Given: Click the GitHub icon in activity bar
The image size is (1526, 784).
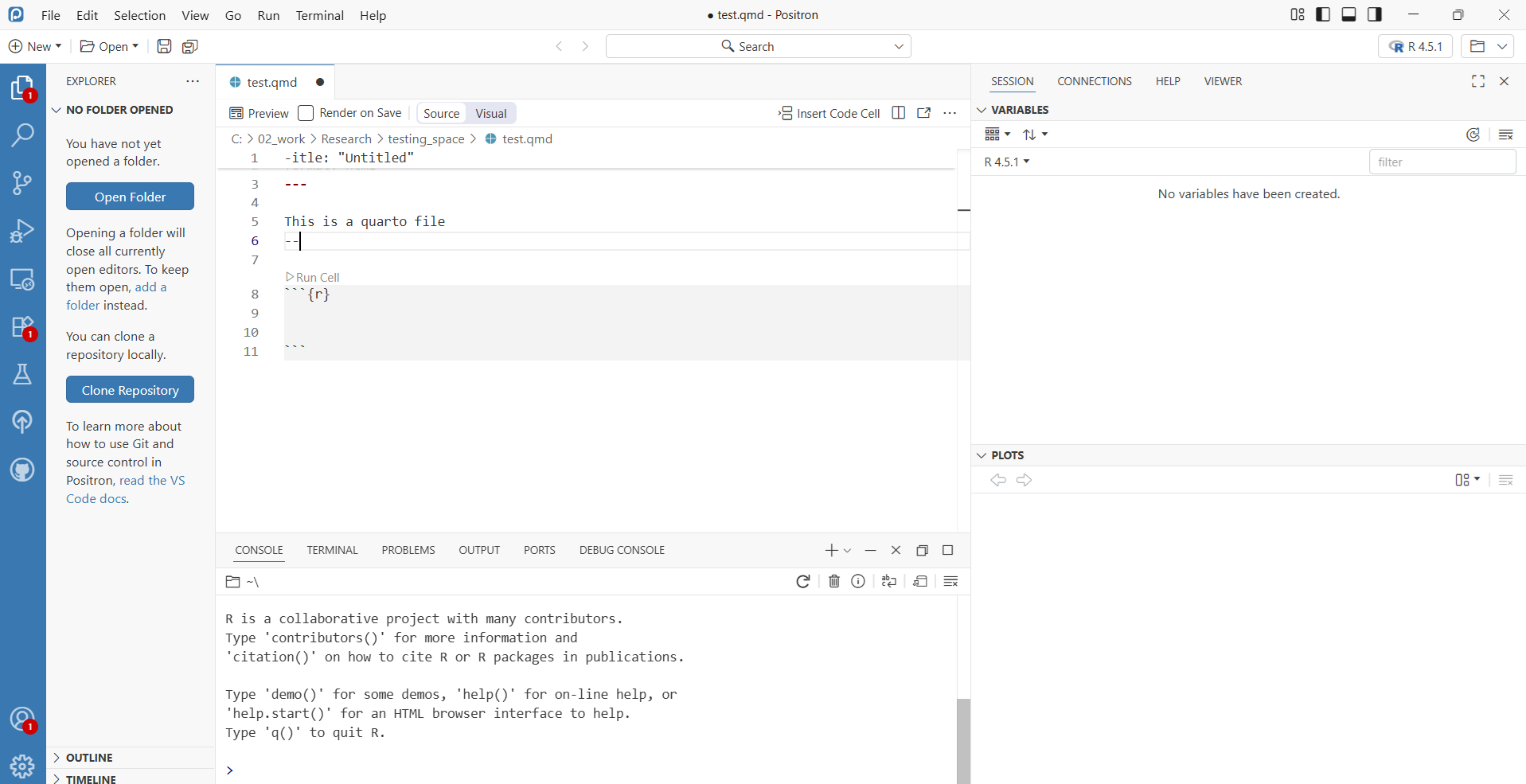Looking at the screenshot, I should tap(22, 470).
